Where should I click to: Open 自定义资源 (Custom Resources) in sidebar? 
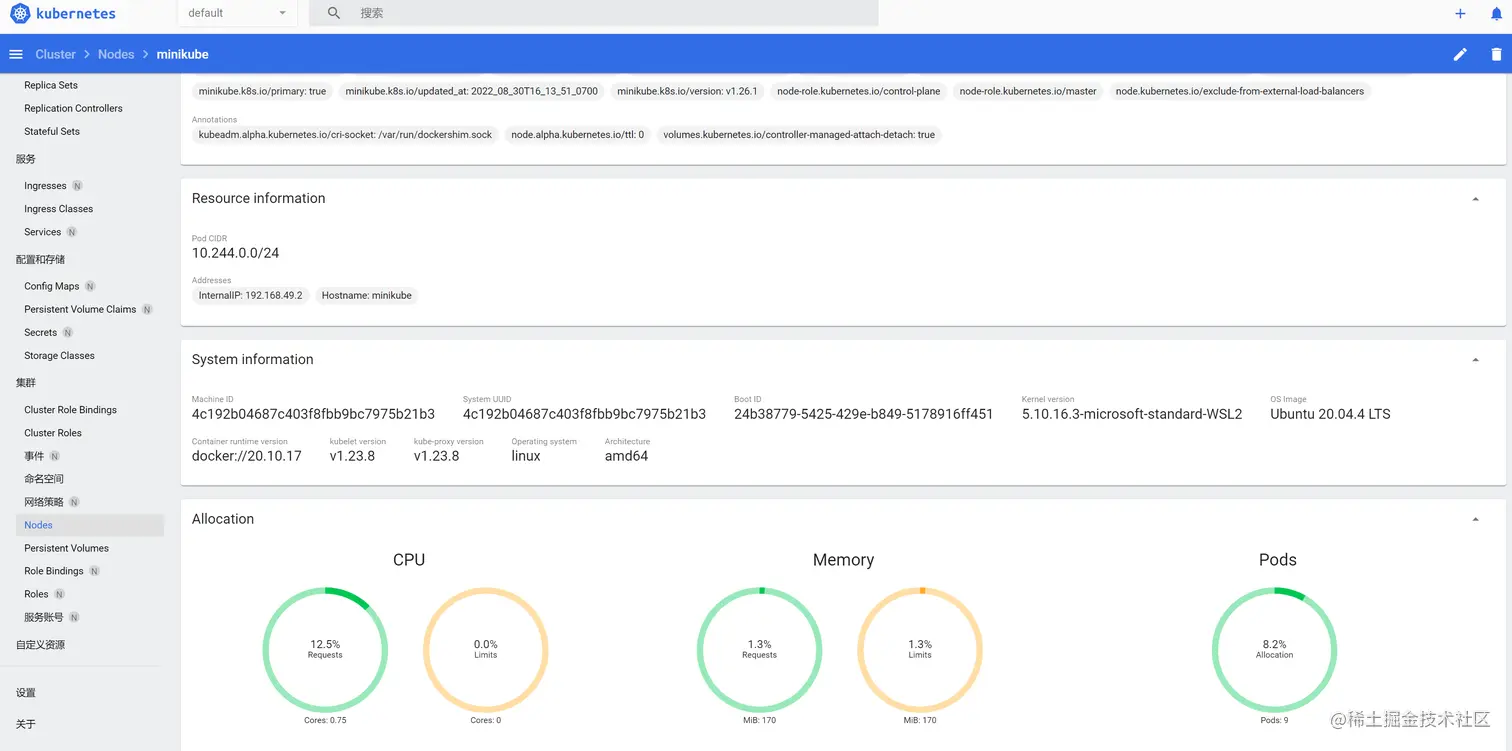click(41, 645)
